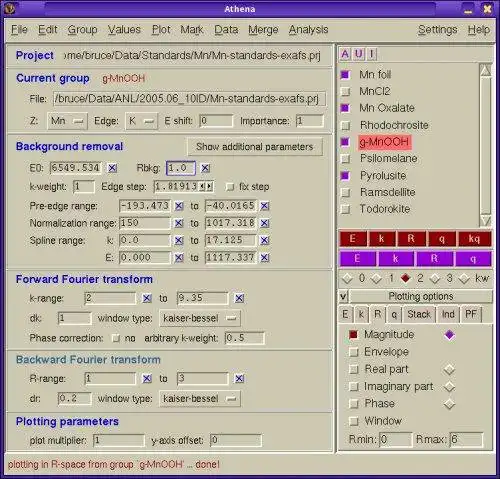Image resolution: width=500 pixels, height=479 pixels.
Task: Click purple E marked-groups plot button
Action: [x=357, y=259]
